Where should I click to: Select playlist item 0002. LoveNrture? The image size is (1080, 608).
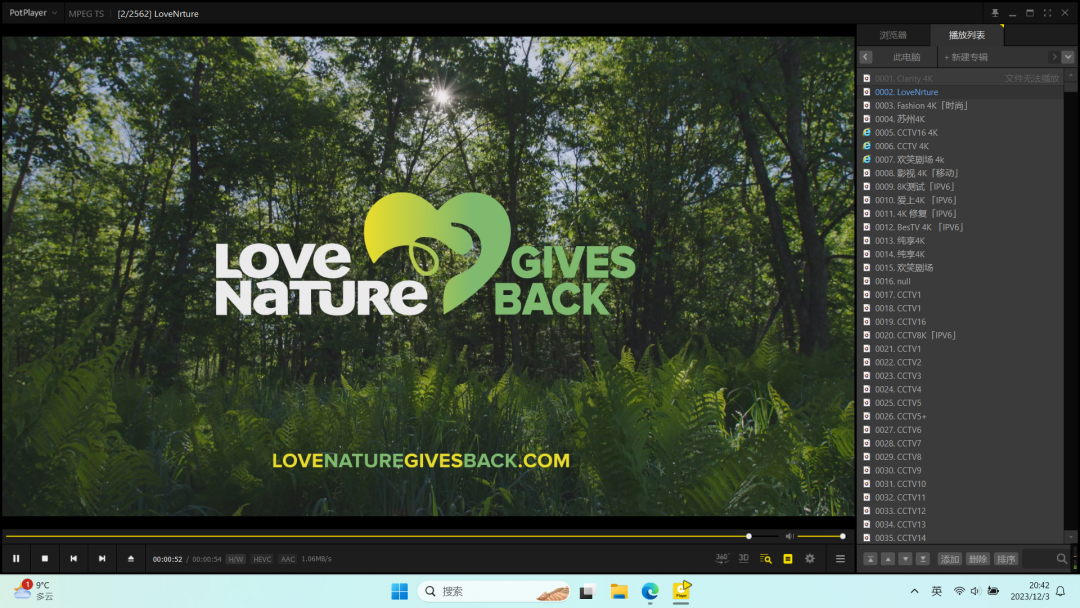(962, 92)
